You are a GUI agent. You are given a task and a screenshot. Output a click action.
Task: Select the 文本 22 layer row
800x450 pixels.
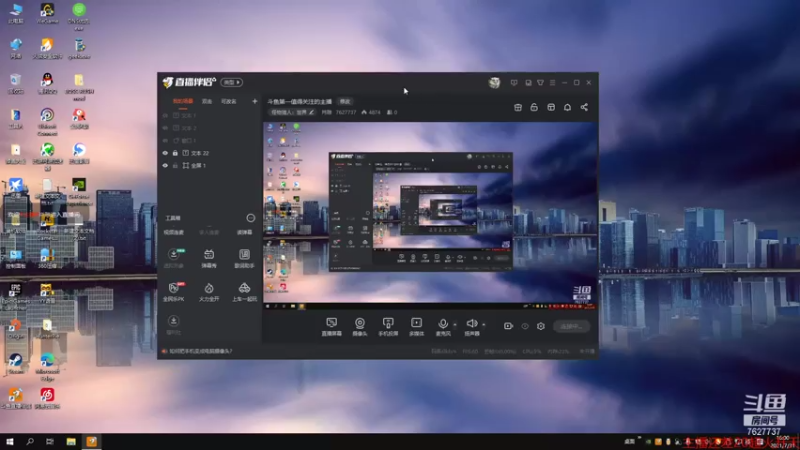point(209,153)
